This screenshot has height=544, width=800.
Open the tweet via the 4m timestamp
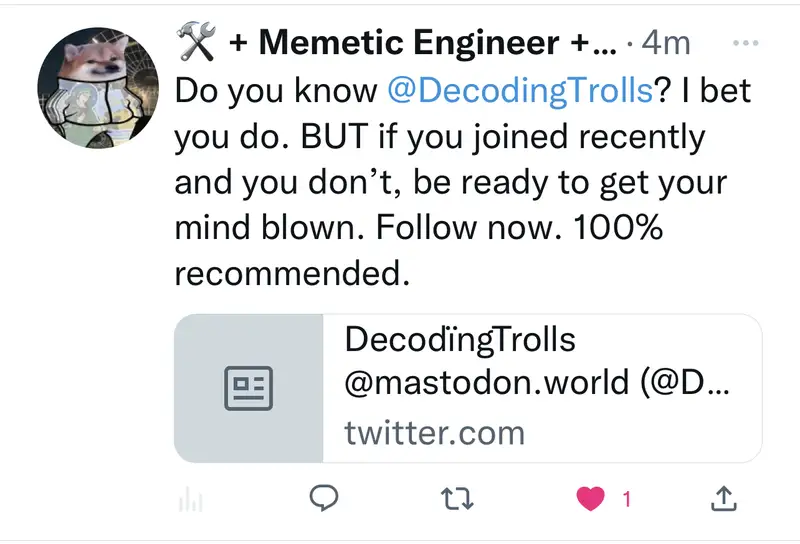tap(666, 43)
